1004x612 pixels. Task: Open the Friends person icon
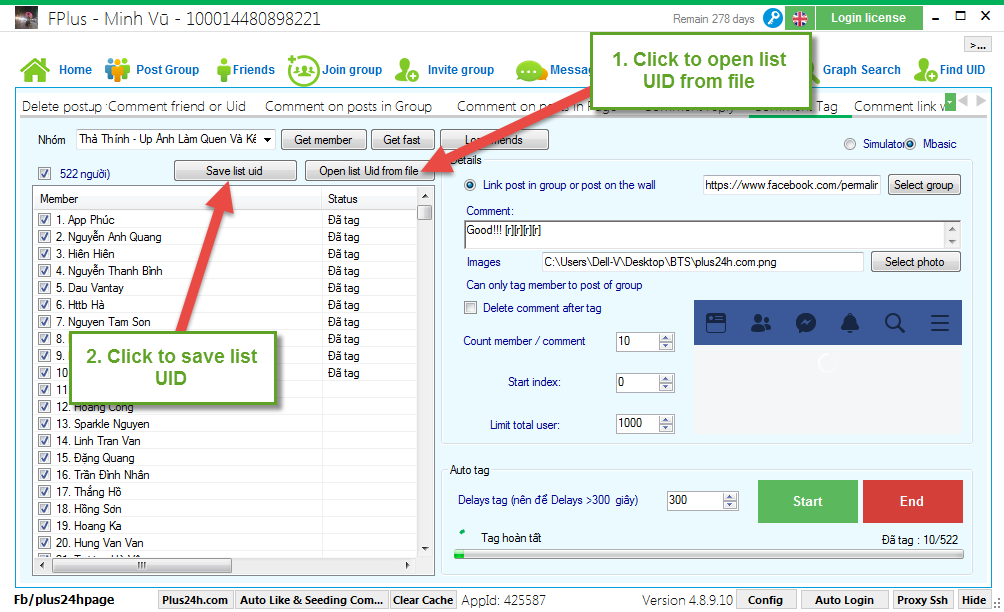coord(223,70)
